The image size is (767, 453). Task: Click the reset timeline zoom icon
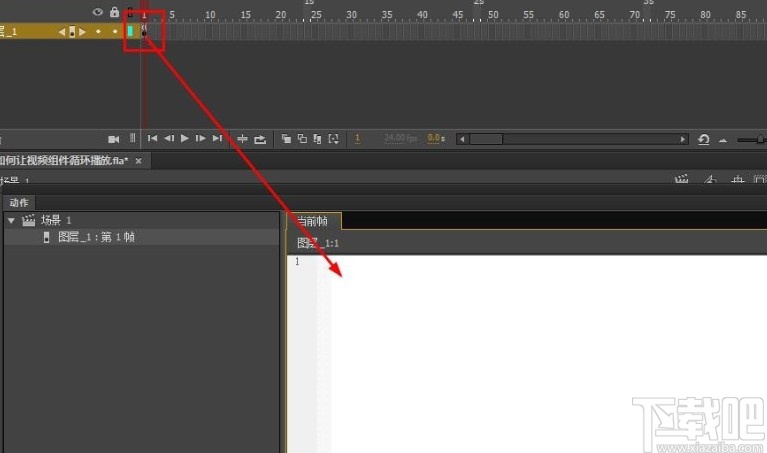point(704,140)
